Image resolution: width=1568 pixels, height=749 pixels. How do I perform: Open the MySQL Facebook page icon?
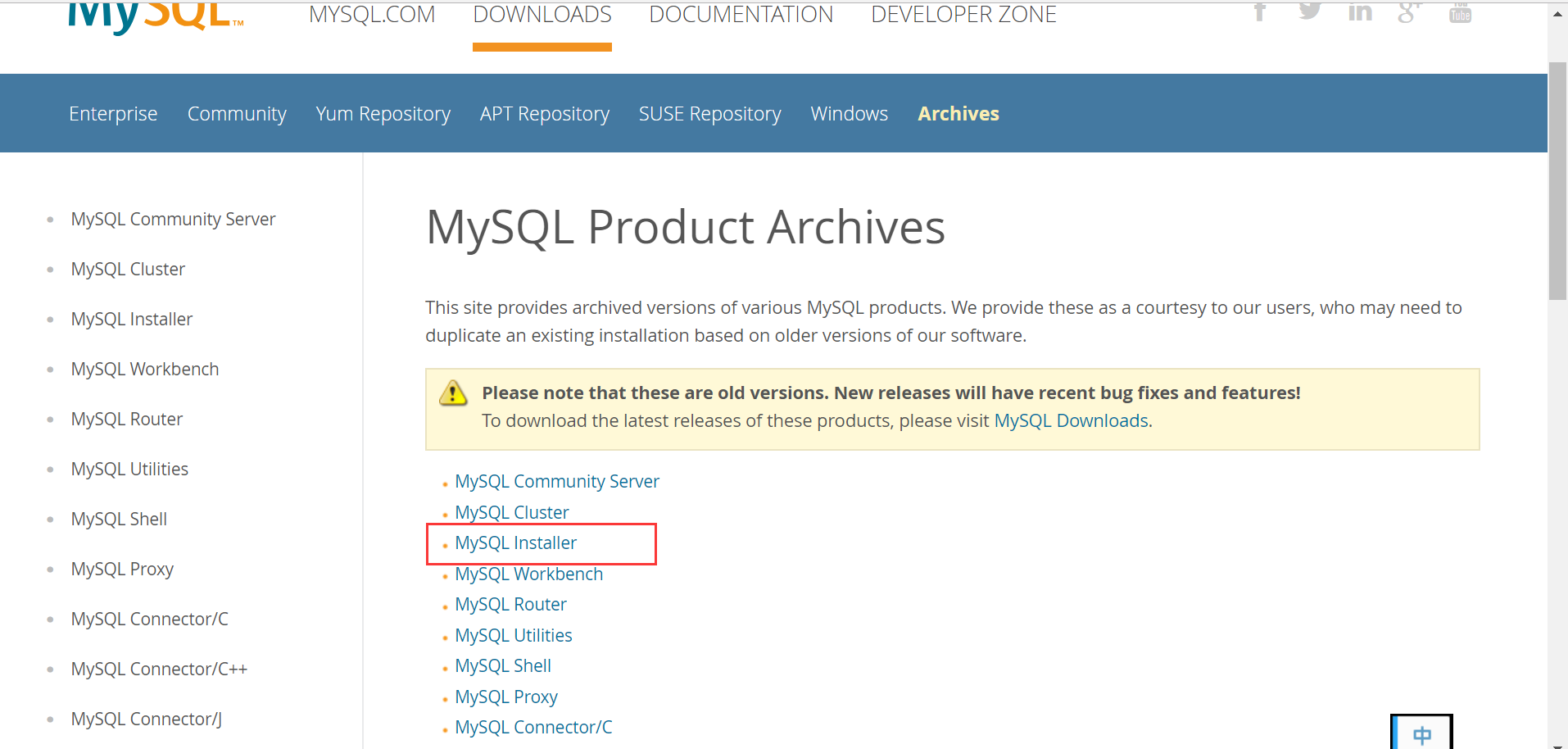[x=1260, y=11]
